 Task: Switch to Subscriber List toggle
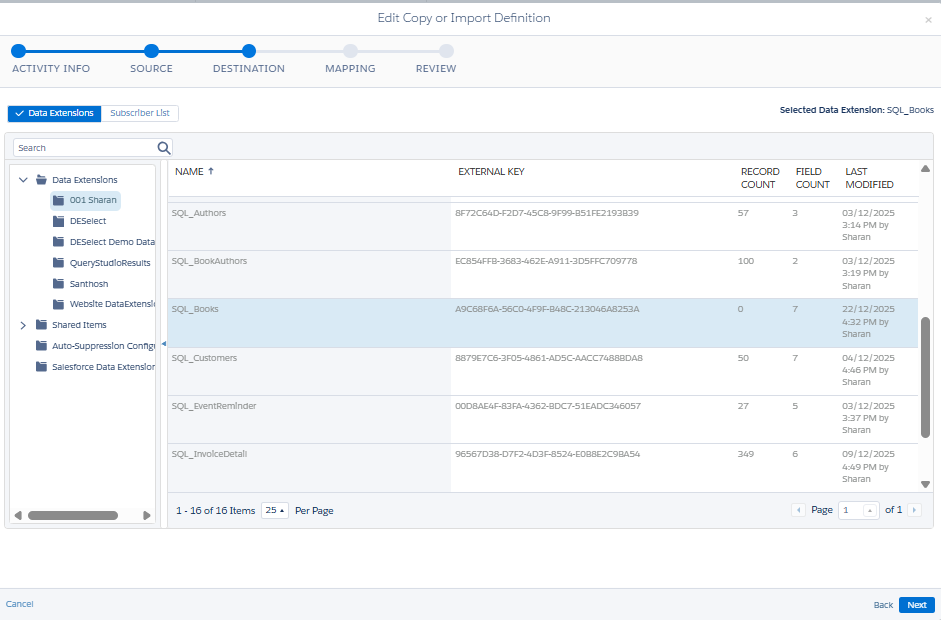click(x=139, y=114)
